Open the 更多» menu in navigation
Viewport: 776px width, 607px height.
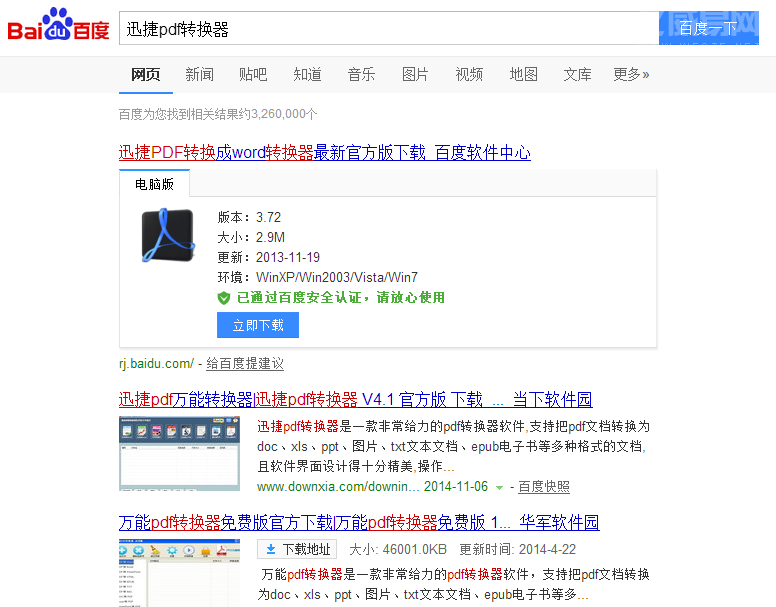(x=631, y=74)
